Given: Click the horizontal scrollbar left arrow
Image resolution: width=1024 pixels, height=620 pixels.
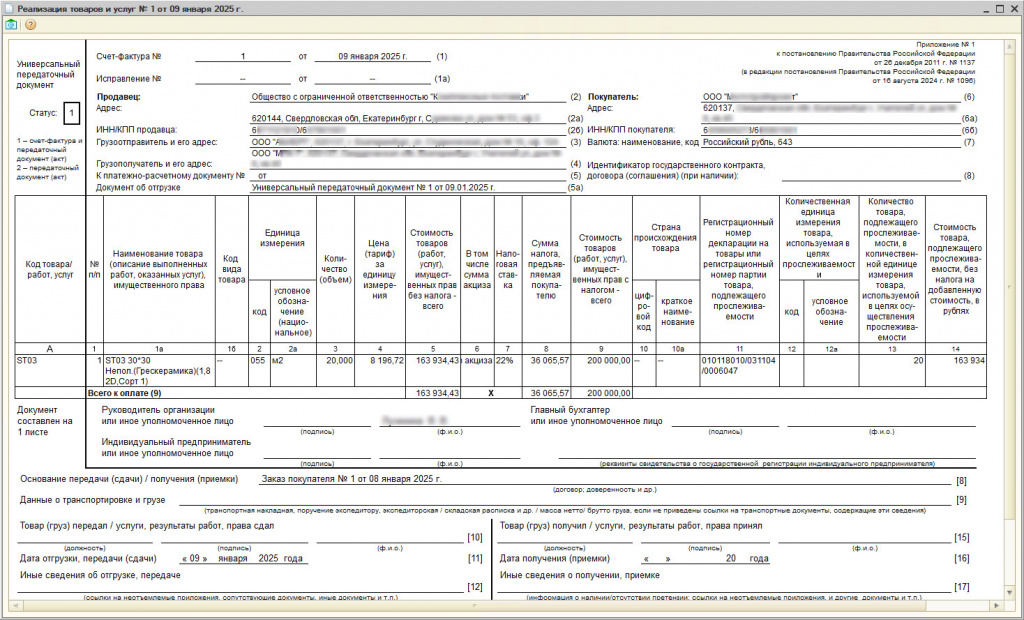Looking at the screenshot, I should 14,606.
